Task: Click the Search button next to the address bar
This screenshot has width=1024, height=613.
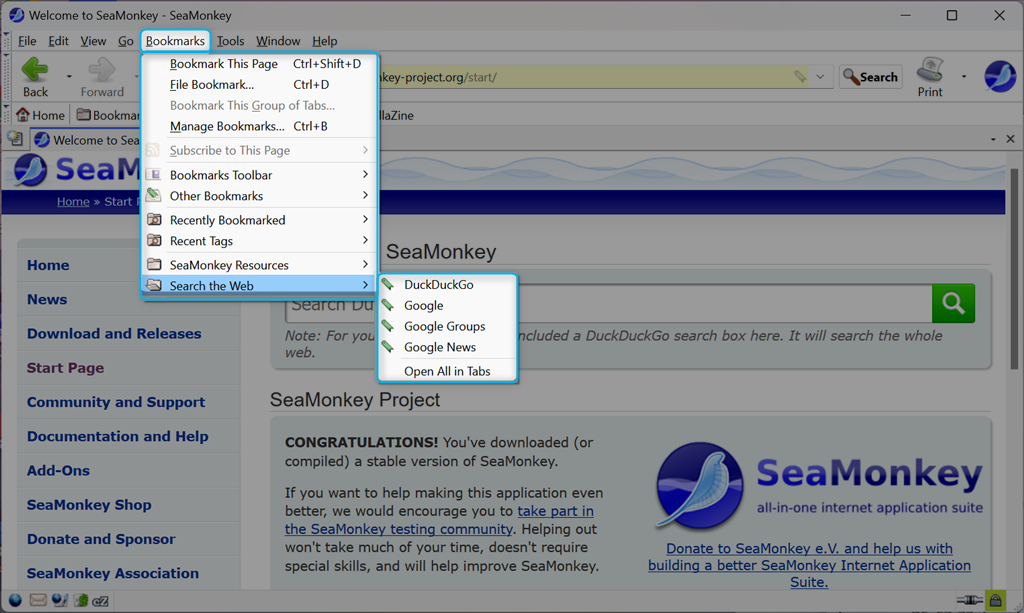Action: click(x=871, y=77)
